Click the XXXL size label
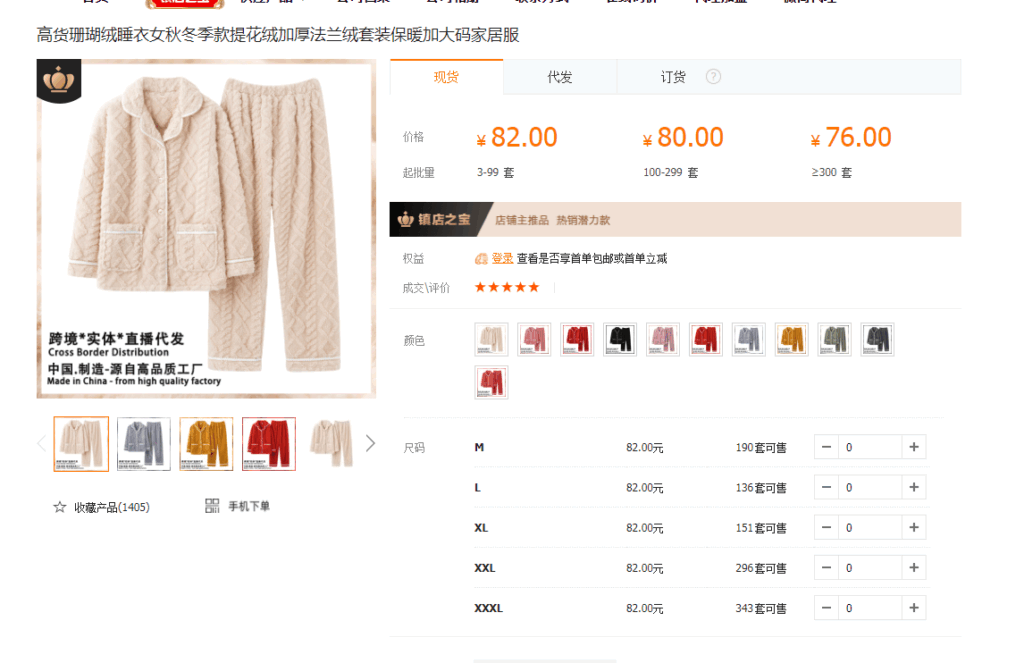This screenshot has width=1024, height=663. coord(488,608)
